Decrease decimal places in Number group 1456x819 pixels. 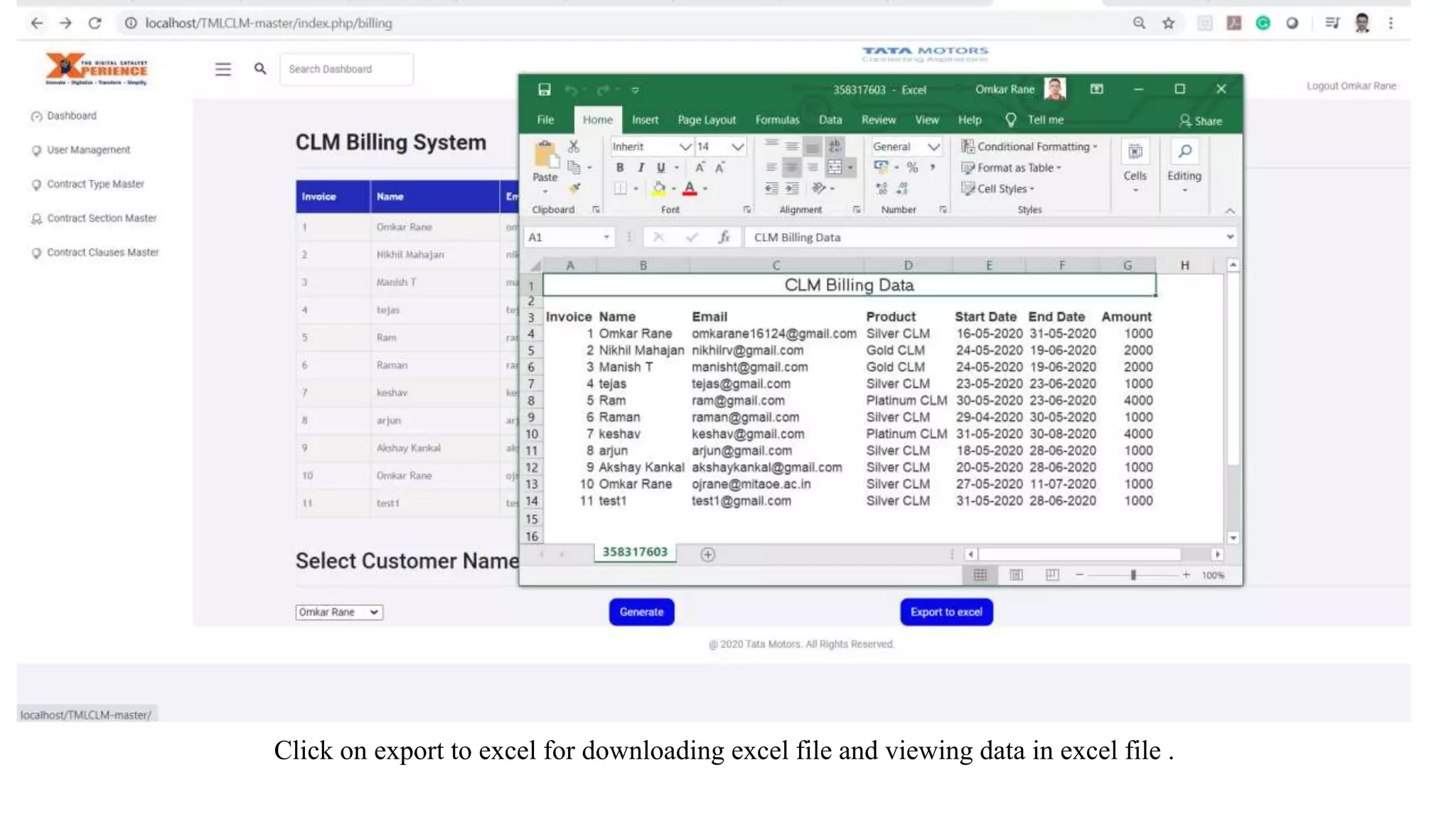point(902,188)
